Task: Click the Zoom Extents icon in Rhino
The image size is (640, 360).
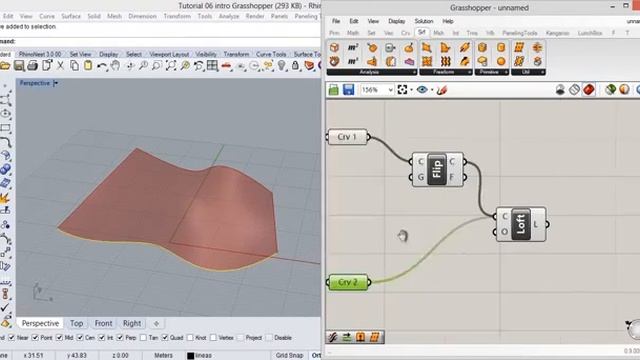Action: click(x=171, y=65)
